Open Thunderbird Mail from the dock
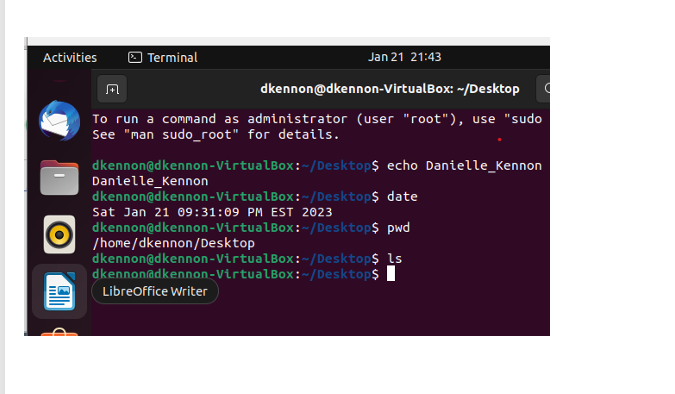Screen dimensions: 675x394 pos(59,121)
